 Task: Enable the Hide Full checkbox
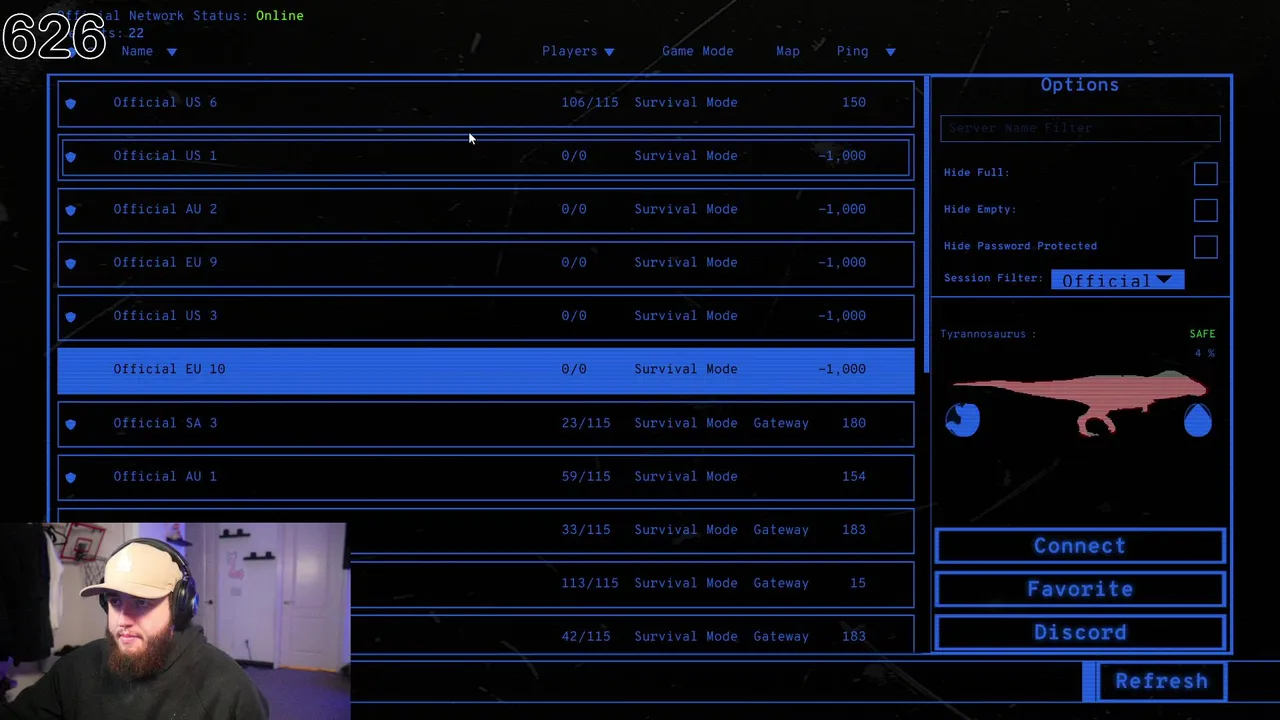point(1205,173)
